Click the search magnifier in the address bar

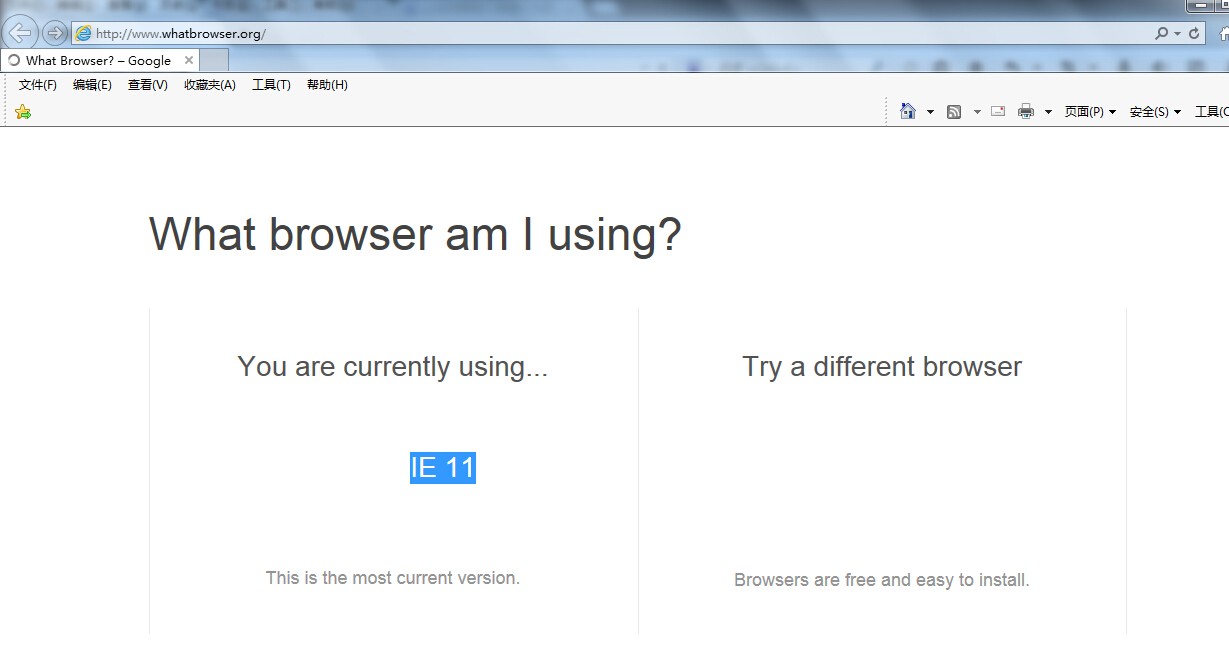[1161, 34]
